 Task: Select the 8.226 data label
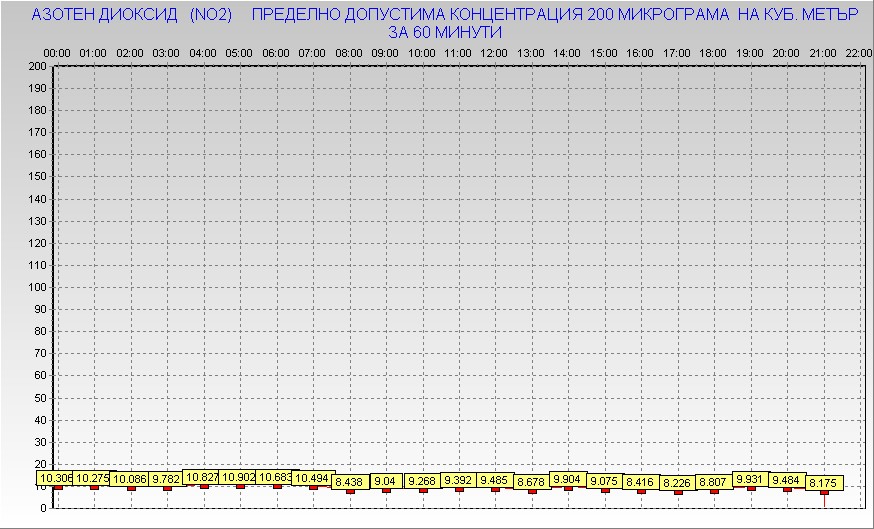click(677, 483)
